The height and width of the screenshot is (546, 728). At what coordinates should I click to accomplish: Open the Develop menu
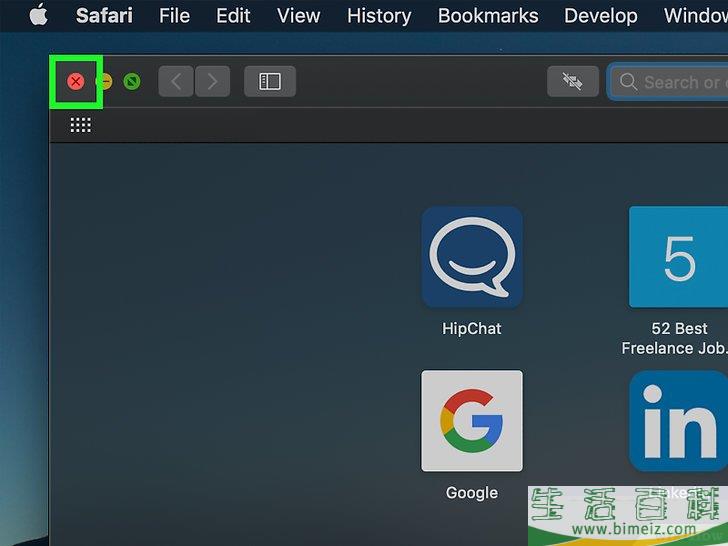[x=600, y=17]
